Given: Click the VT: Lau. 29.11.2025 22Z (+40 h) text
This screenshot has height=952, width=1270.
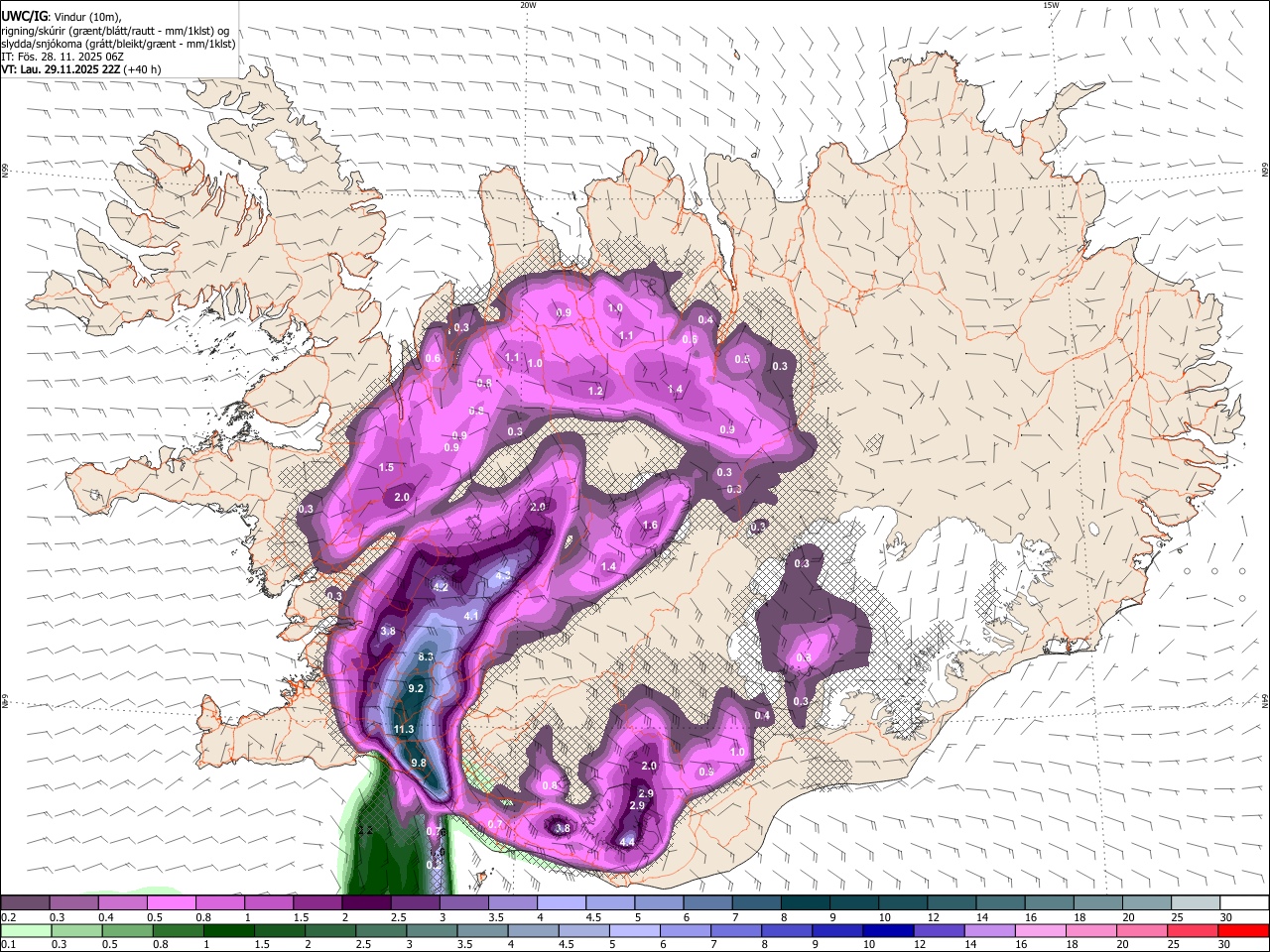Looking at the screenshot, I should pyautogui.click(x=81, y=69).
